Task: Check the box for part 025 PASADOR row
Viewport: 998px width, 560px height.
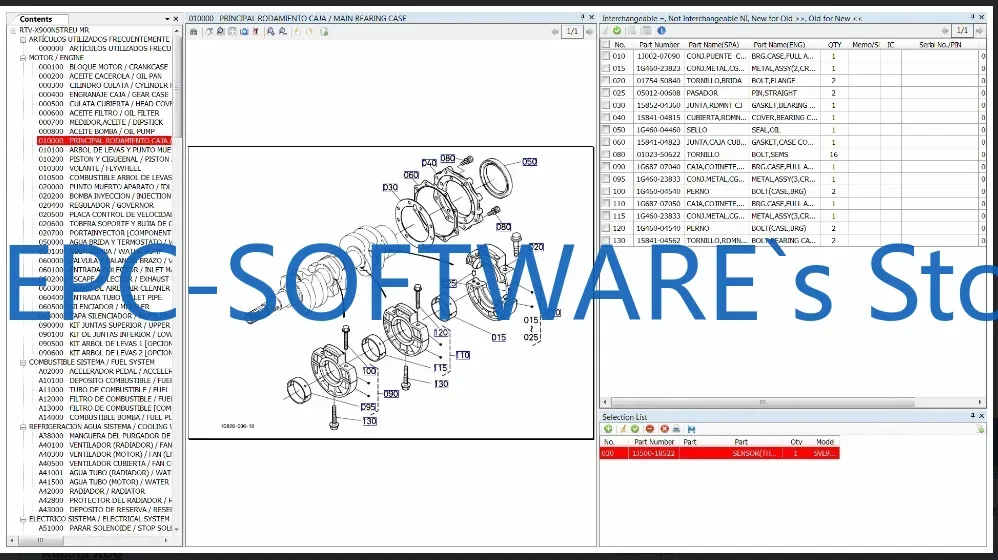Action: (x=606, y=93)
